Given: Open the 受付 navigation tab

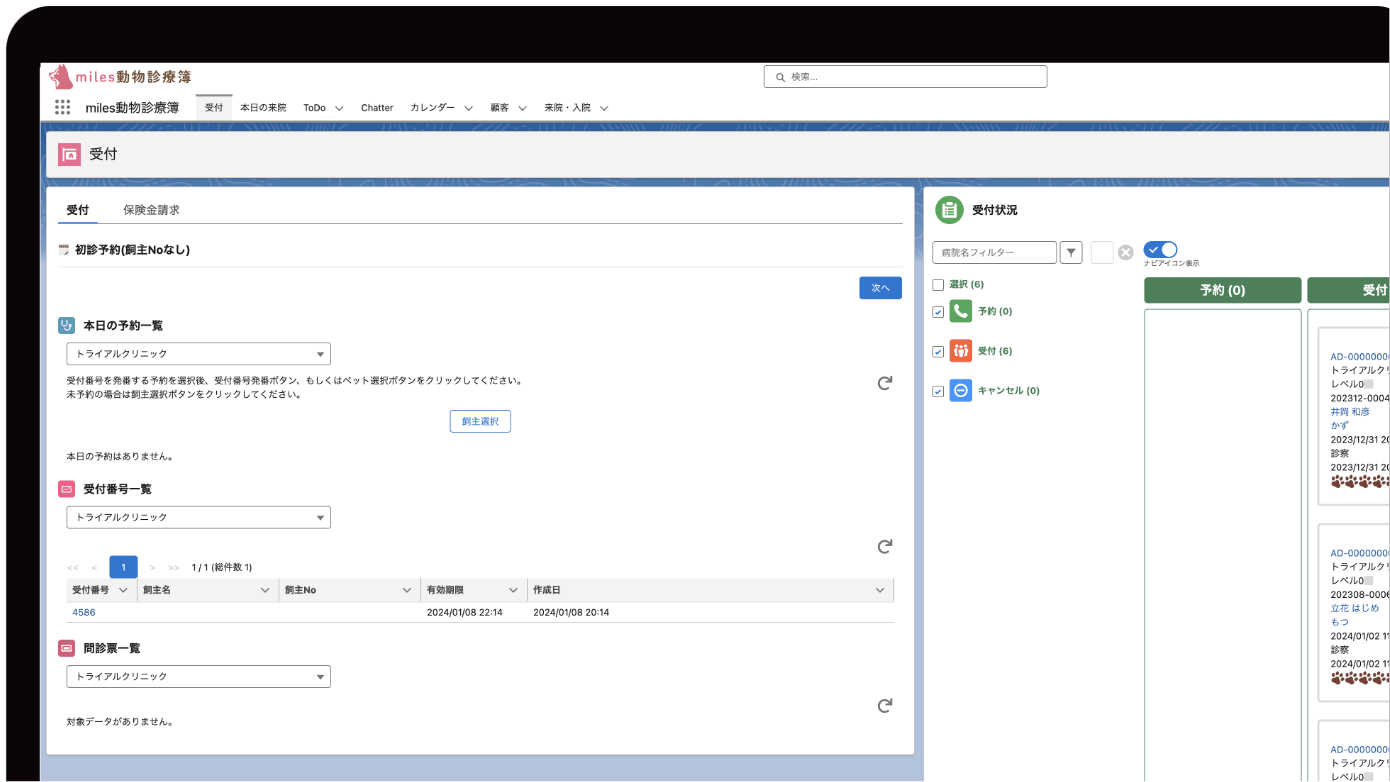Looking at the screenshot, I should 214,107.
